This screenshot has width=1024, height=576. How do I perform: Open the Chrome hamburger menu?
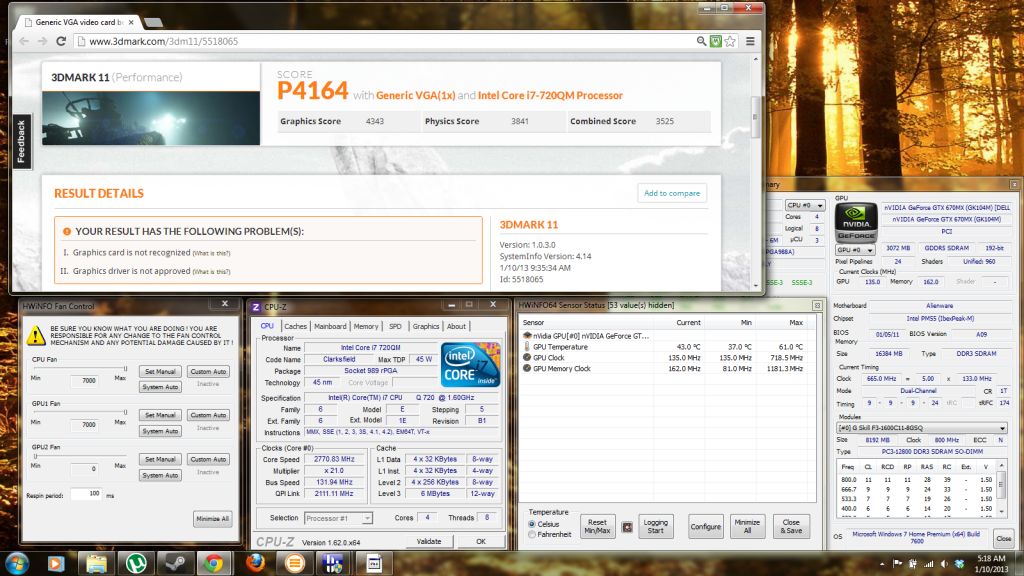pos(750,41)
